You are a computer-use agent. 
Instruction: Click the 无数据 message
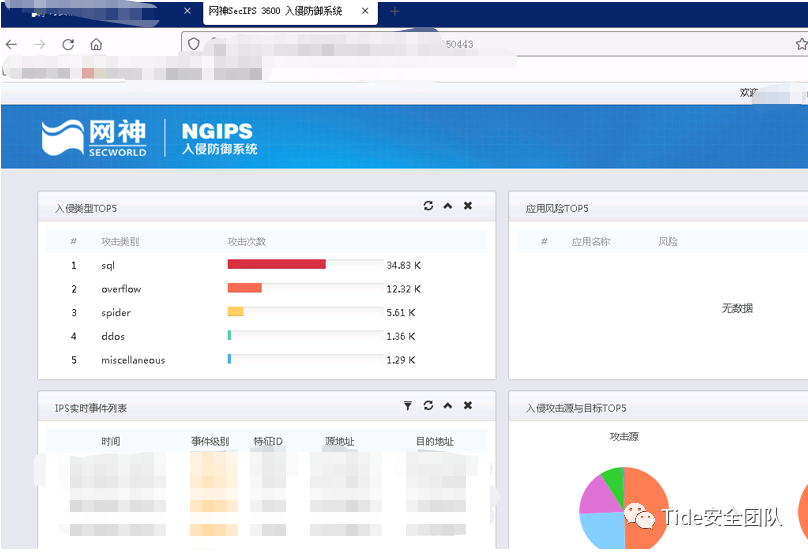coord(737,308)
